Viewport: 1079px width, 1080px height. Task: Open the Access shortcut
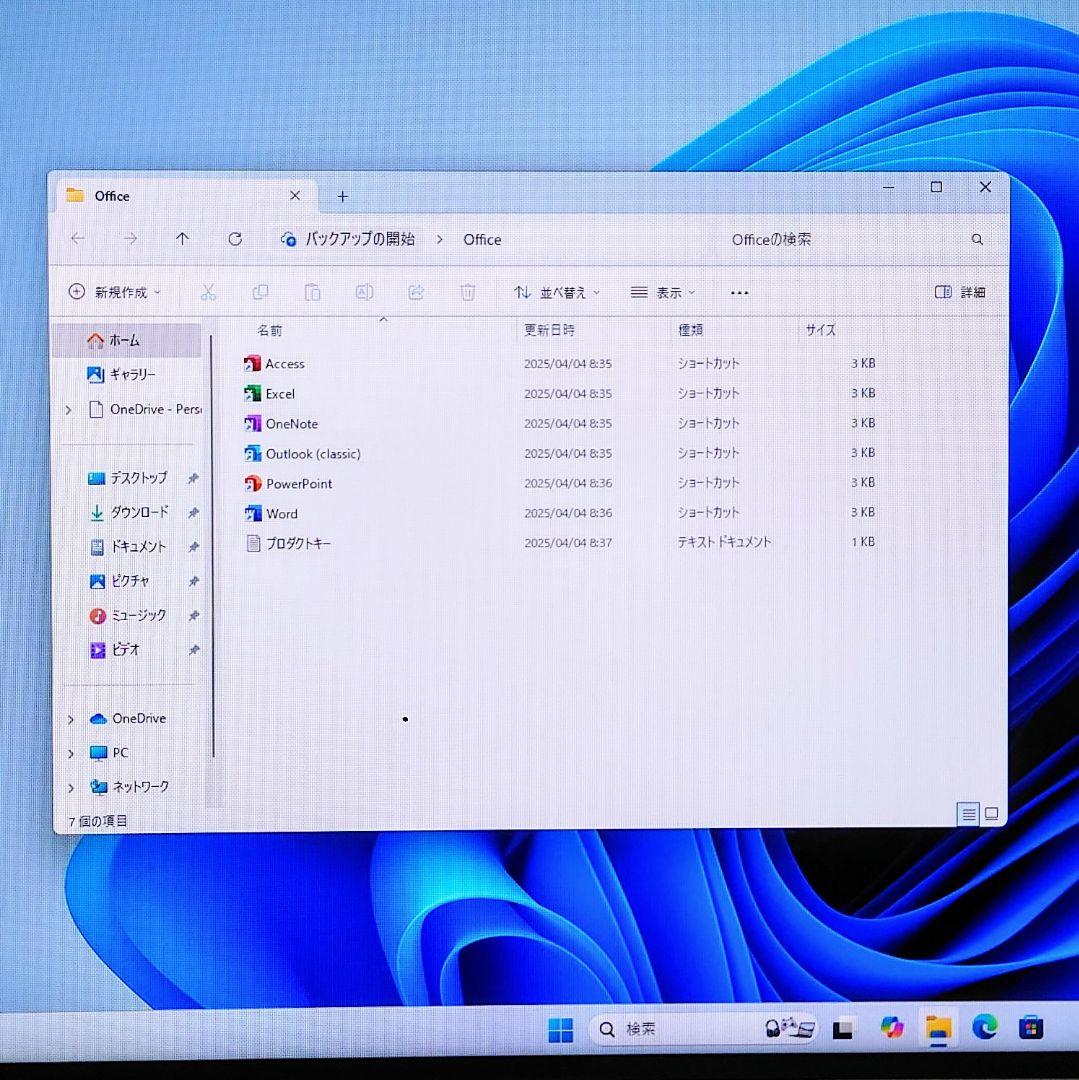click(285, 363)
